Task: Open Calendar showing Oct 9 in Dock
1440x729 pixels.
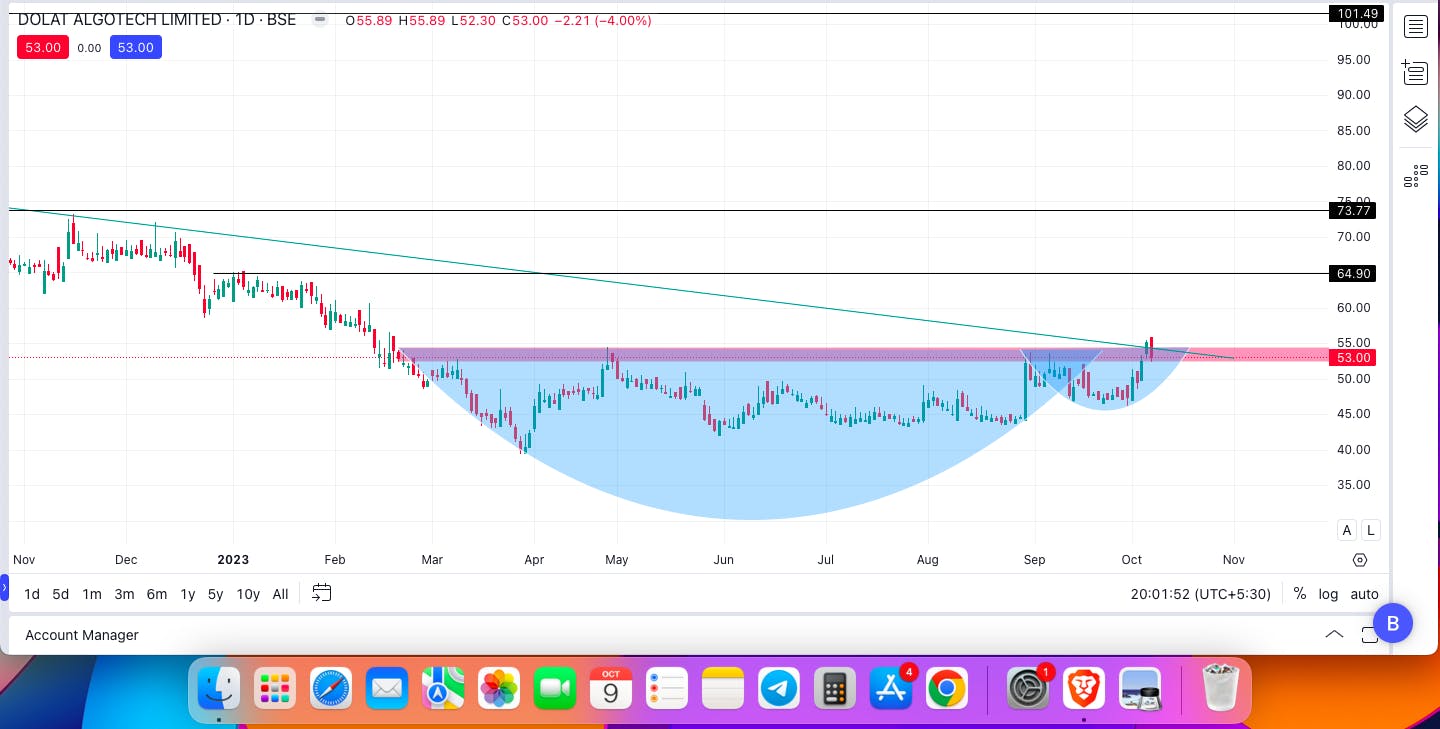Action: click(610, 689)
